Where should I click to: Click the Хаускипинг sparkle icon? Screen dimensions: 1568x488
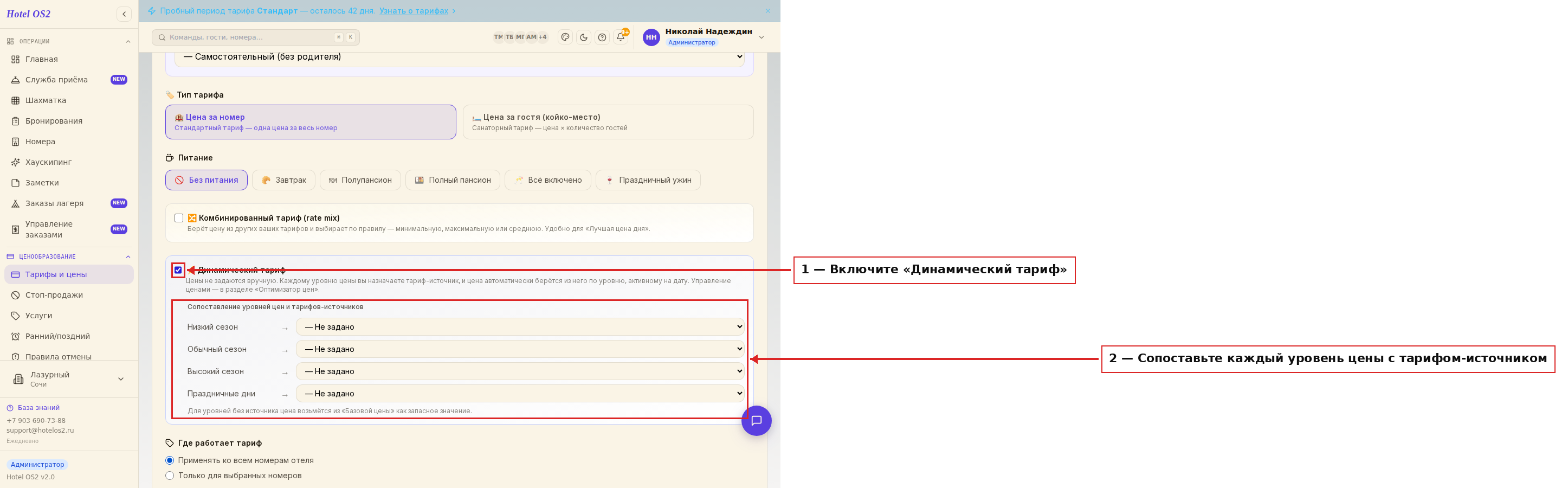coord(16,162)
